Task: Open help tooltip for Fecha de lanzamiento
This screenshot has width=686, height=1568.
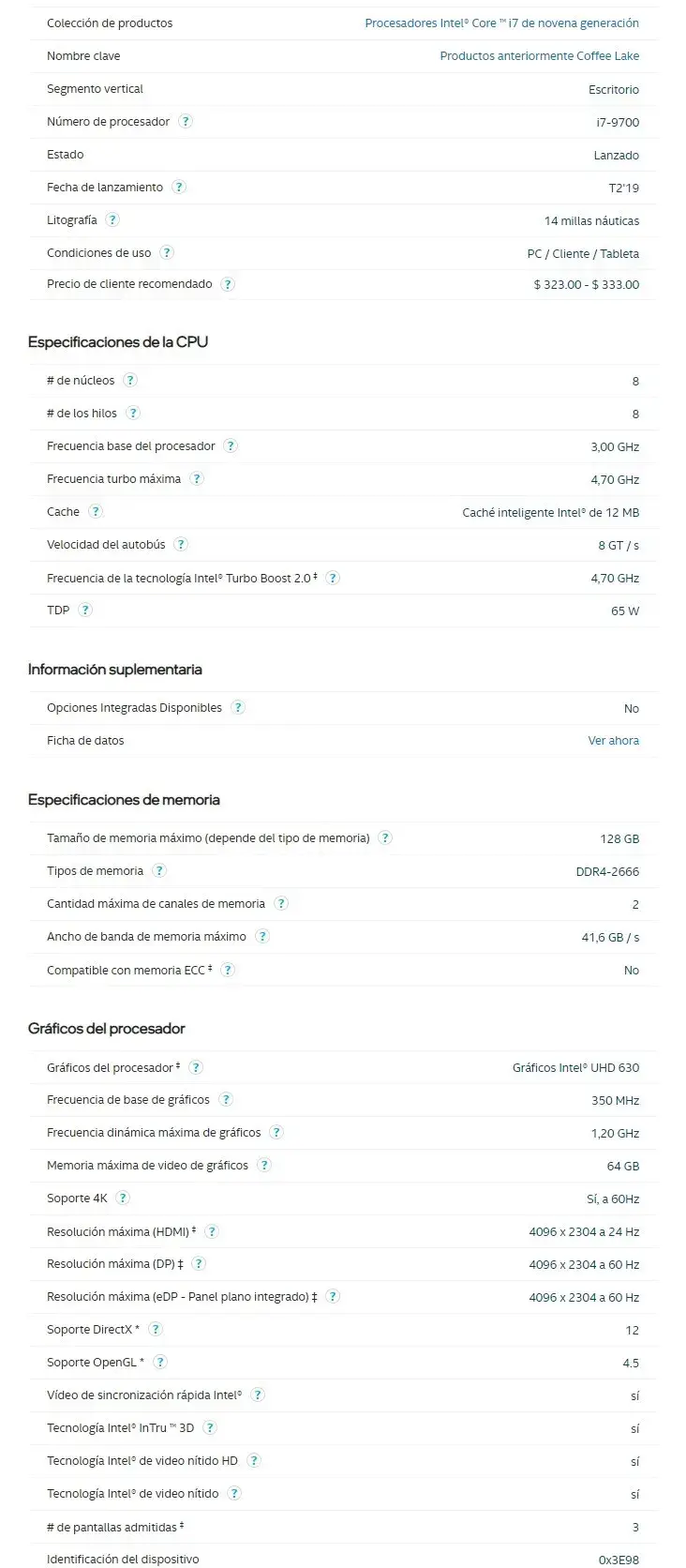Action: [x=179, y=188]
